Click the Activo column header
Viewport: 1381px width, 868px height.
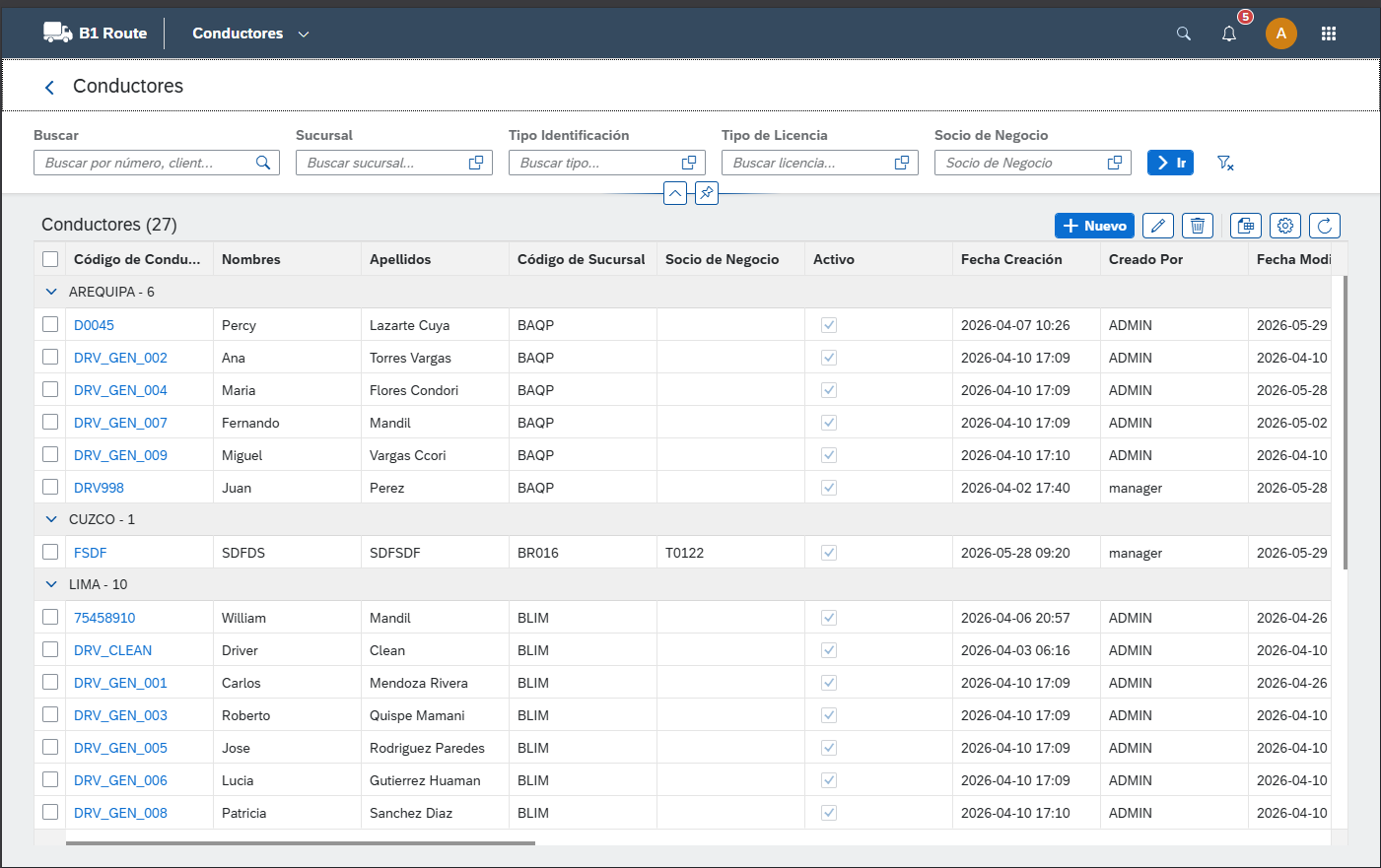coord(878,259)
